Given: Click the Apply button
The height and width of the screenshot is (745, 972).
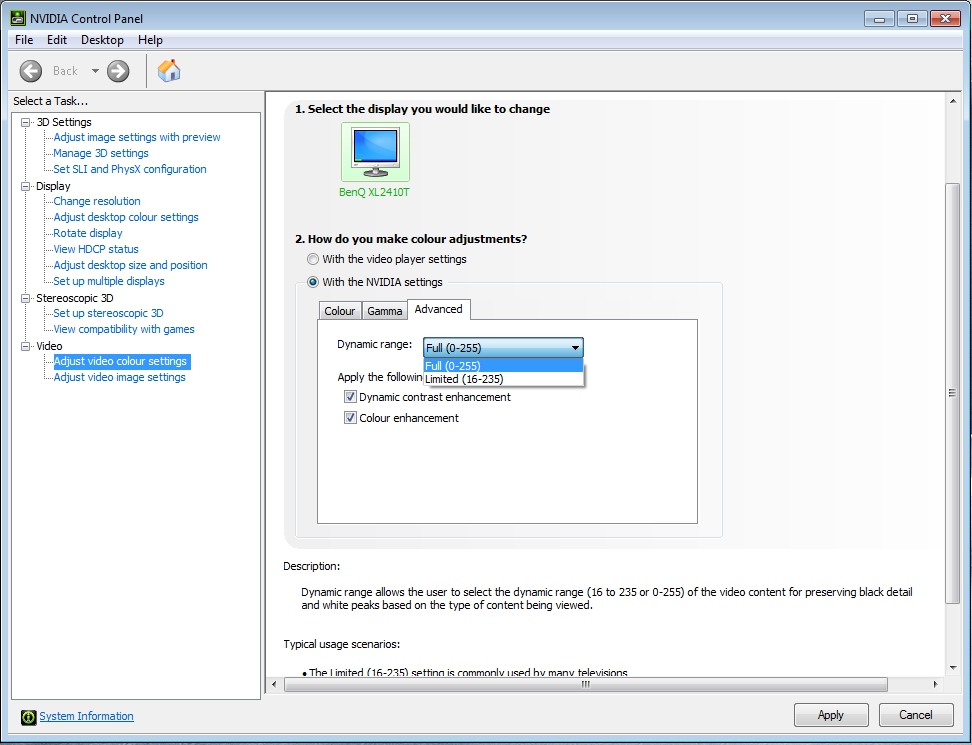Looking at the screenshot, I should click(831, 715).
